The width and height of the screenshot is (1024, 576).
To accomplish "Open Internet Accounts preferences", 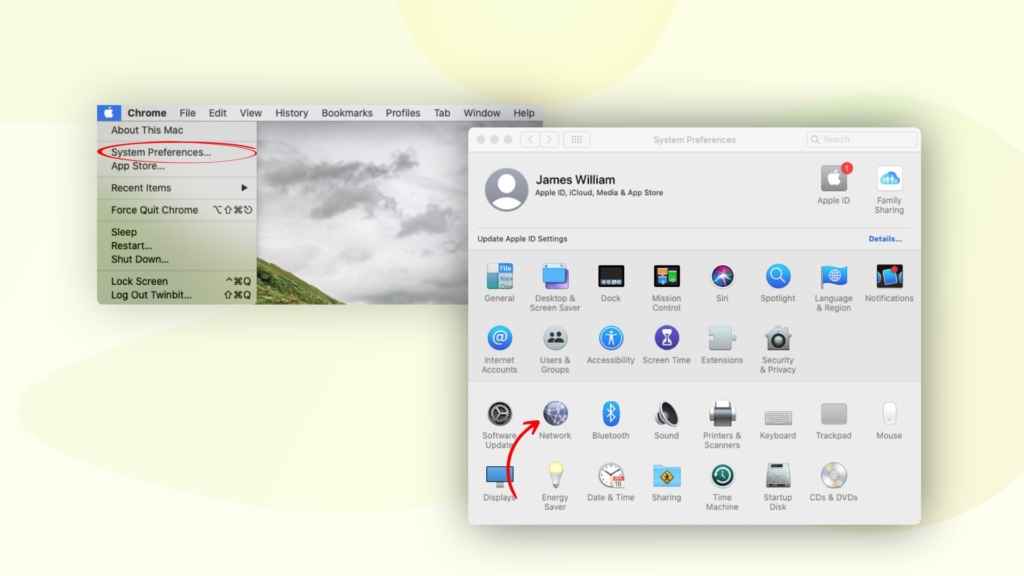I will coord(500,349).
